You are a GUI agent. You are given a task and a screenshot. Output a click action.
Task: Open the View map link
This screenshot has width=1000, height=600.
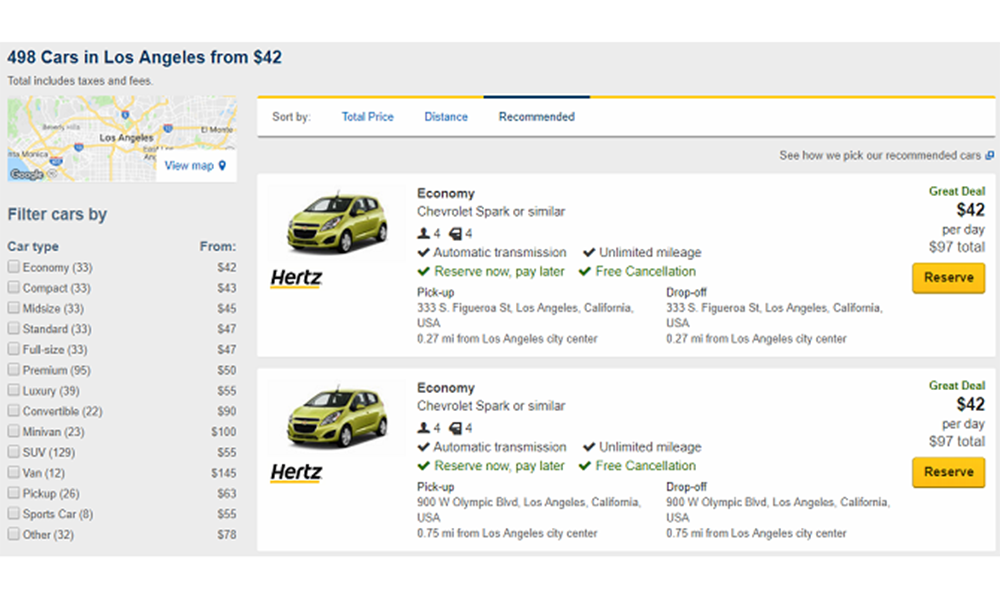pyautogui.click(x=189, y=166)
